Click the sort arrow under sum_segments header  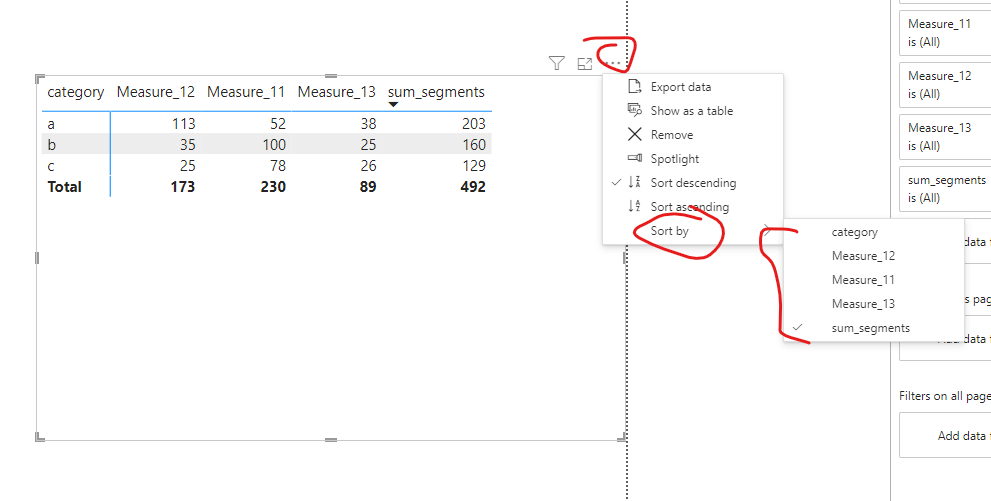393,105
